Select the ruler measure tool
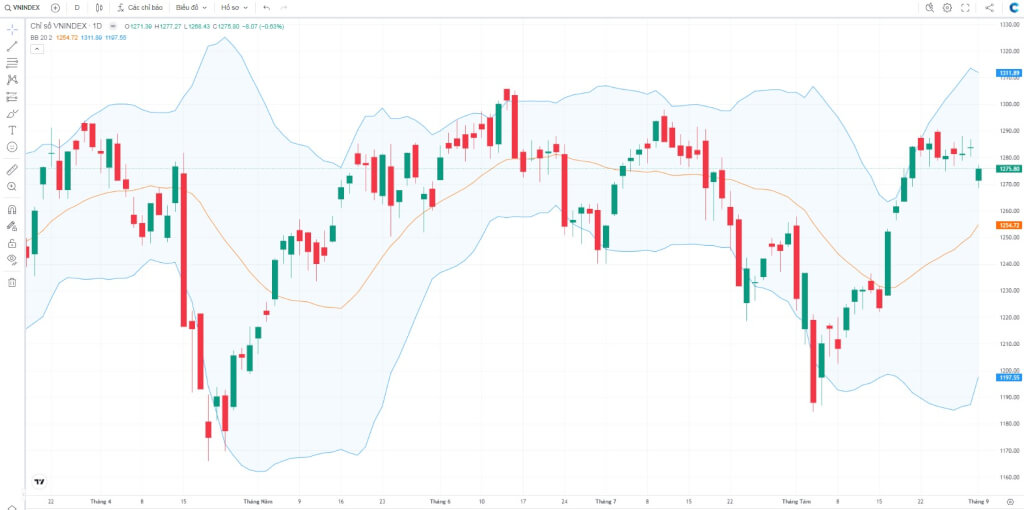 (12, 170)
